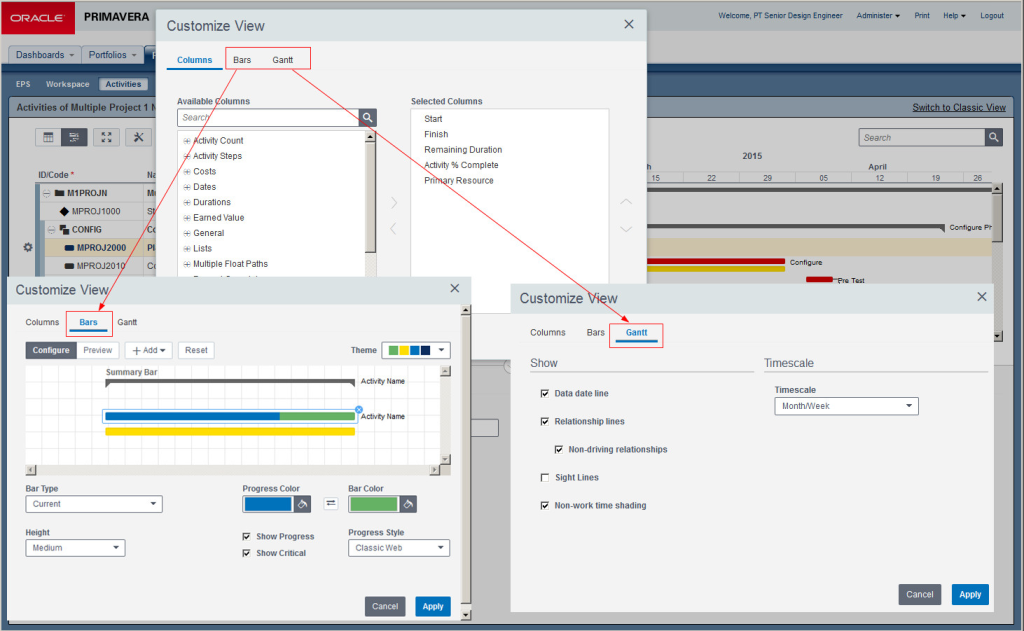Toggle Relationship lines checkbox
Viewport: 1024px width, 631px height.
pyautogui.click(x=545, y=421)
